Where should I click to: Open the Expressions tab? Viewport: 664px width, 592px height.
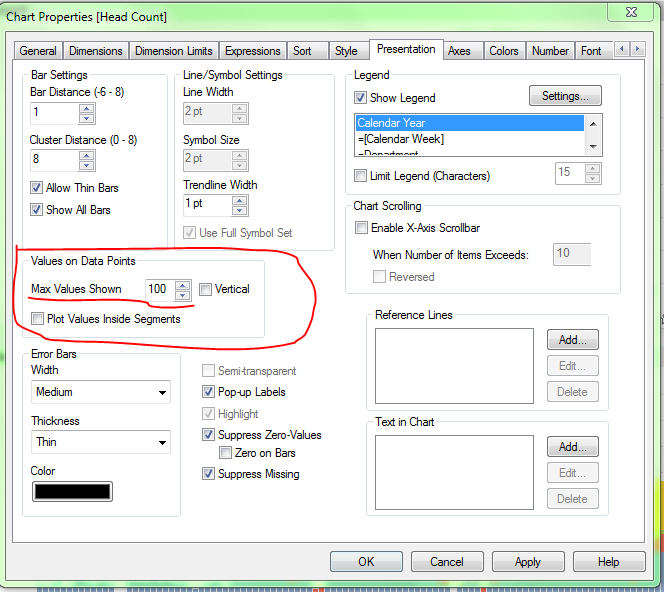[x=253, y=51]
